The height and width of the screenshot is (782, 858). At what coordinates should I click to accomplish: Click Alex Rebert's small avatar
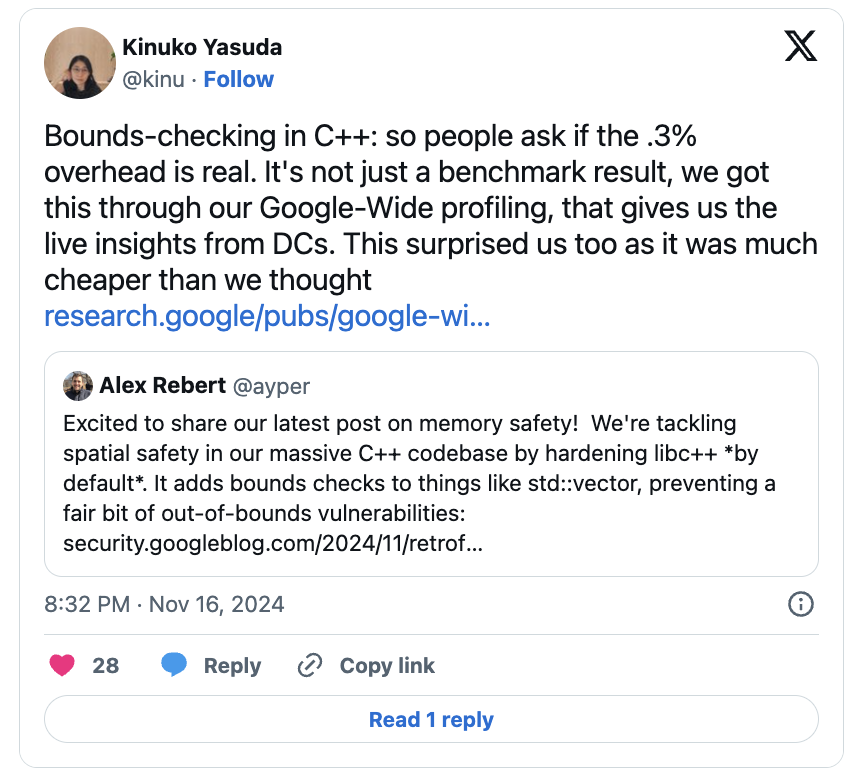point(78,386)
